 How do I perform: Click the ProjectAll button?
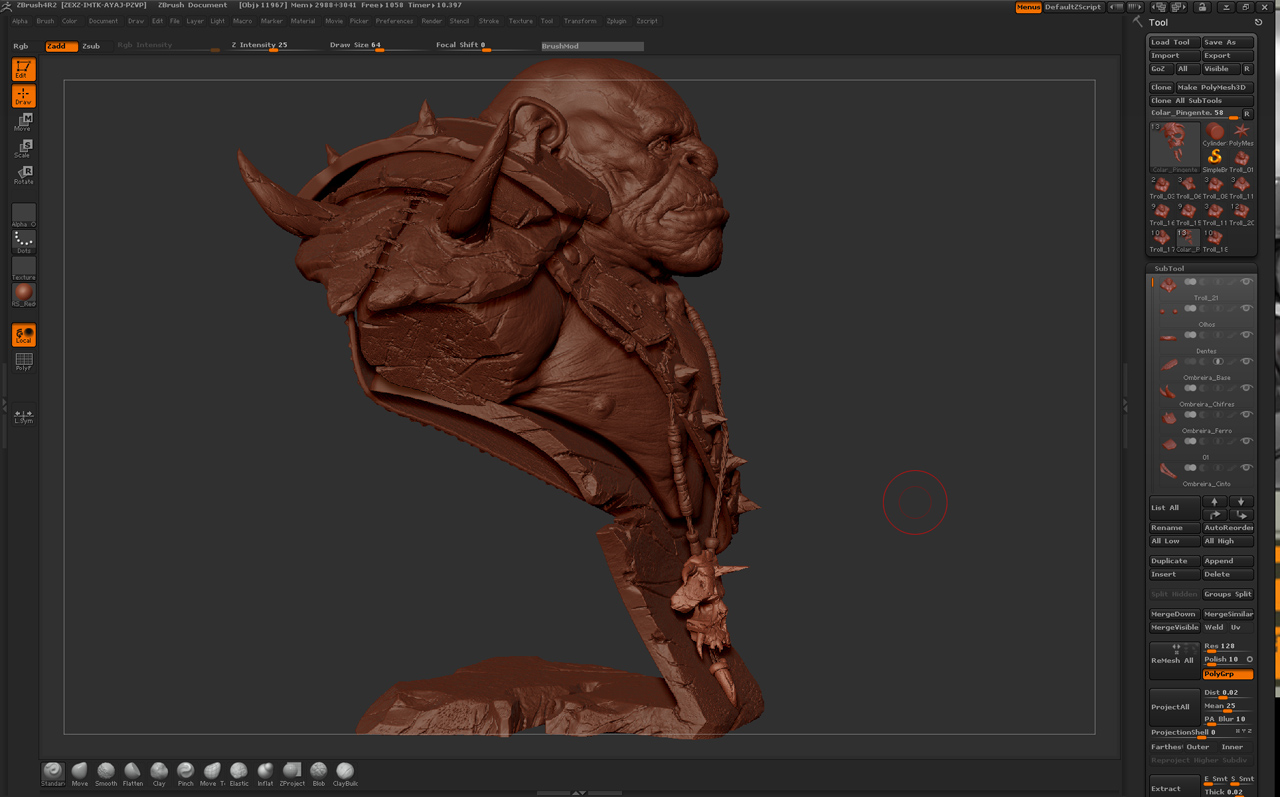click(1174, 707)
